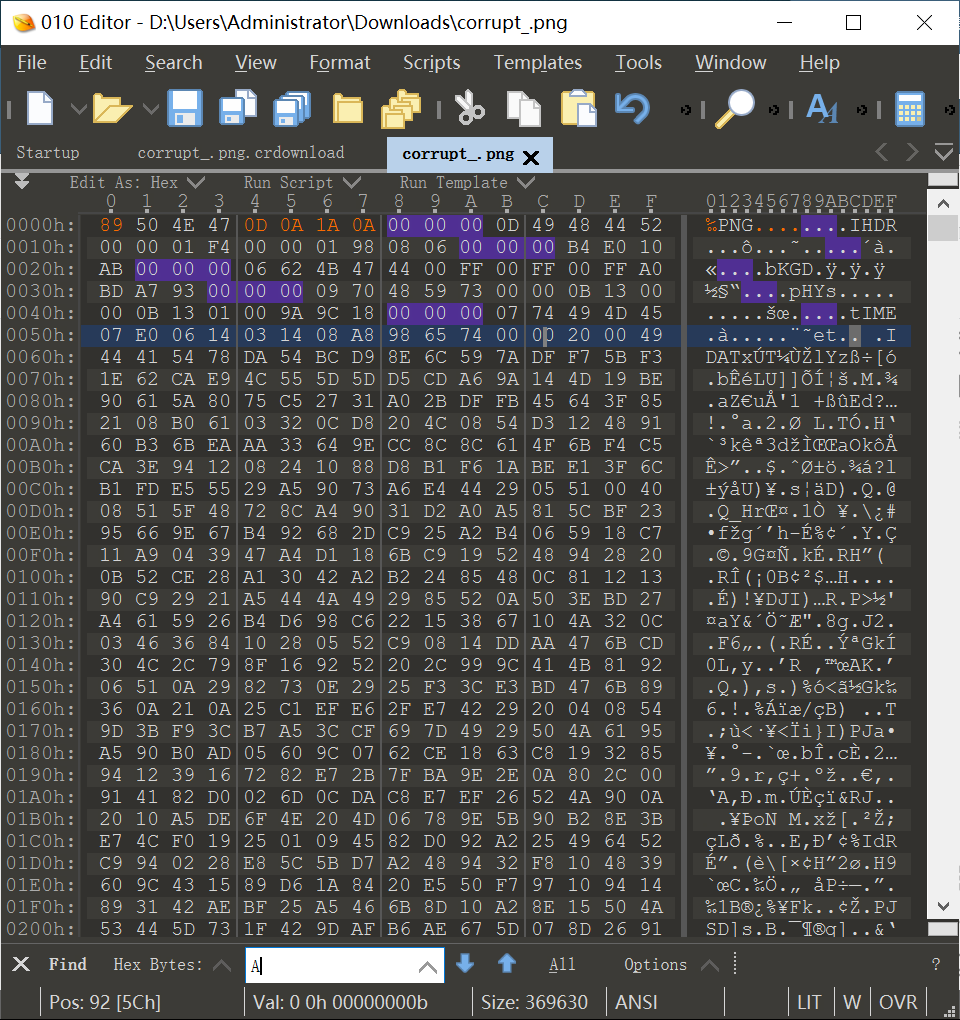The height and width of the screenshot is (1020, 960).
Task: Switch to corrupt_.png.crdownload tab
Action: point(241,153)
